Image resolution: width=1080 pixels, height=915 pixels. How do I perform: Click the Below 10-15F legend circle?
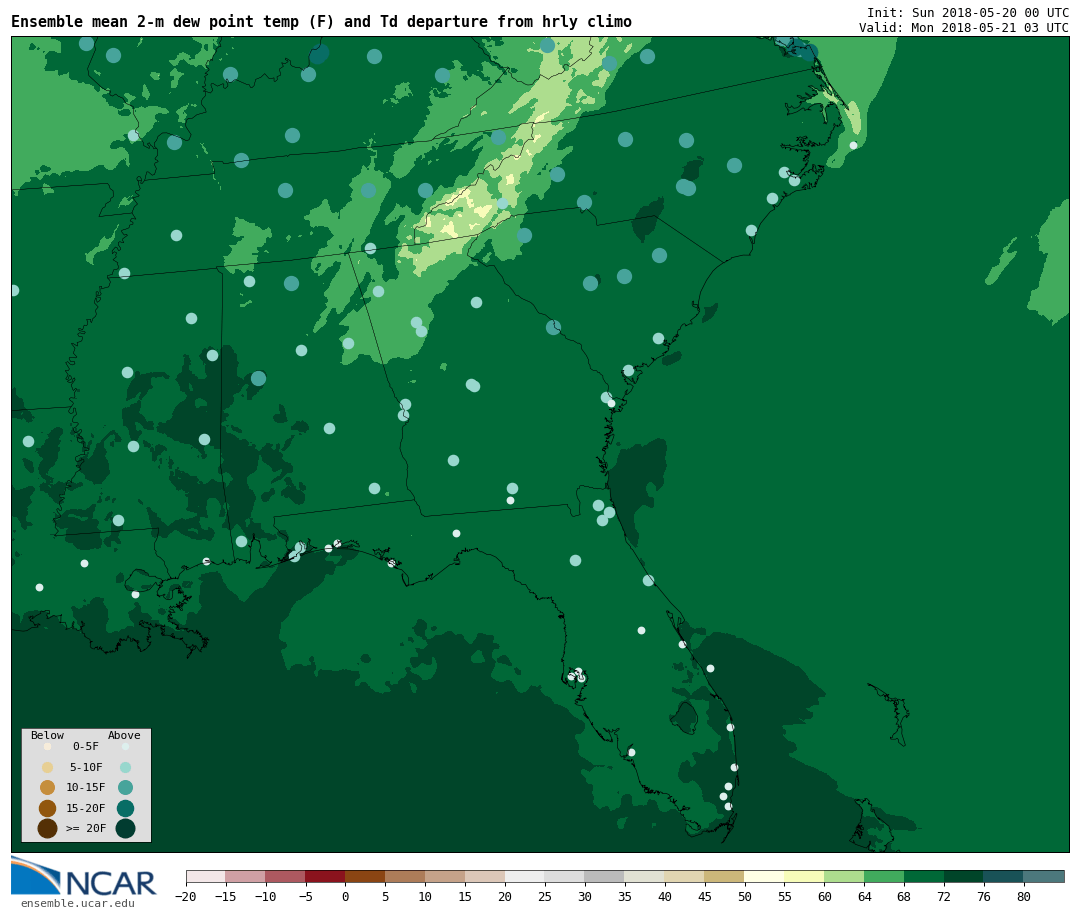(48, 788)
